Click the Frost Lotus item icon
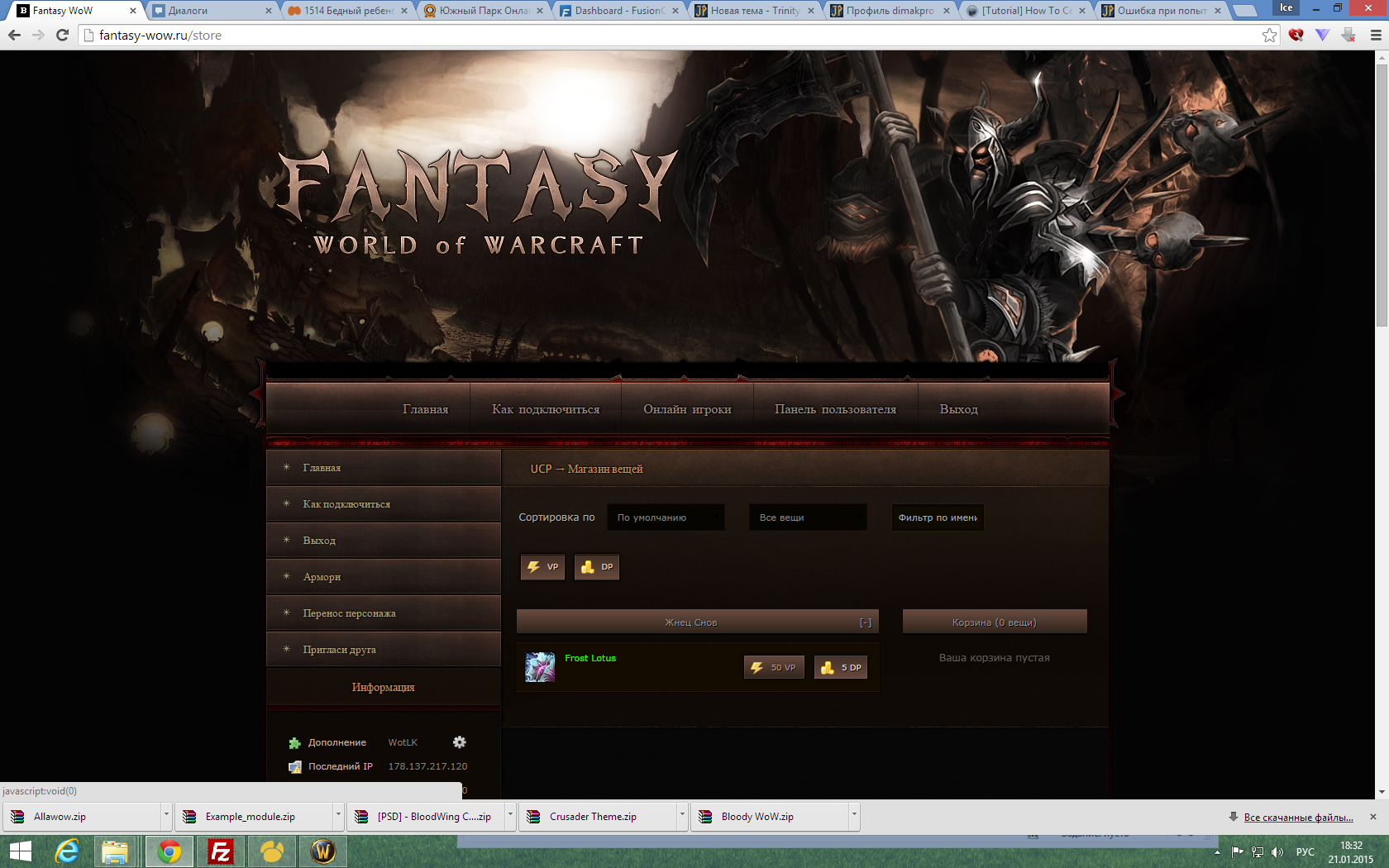Image resolution: width=1389 pixels, height=868 pixels. click(x=540, y=667)
